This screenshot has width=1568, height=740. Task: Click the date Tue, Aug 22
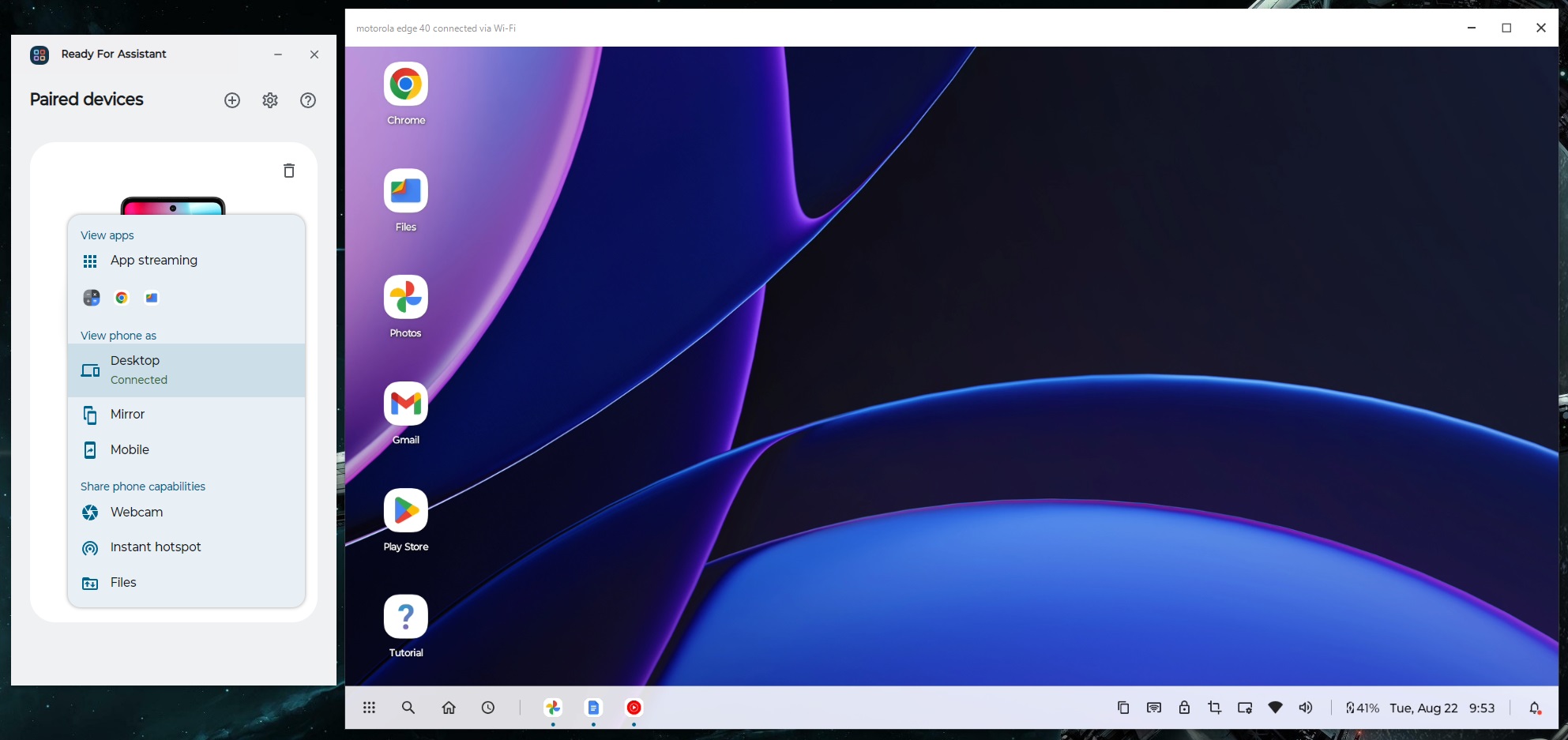tap(1423, 708)
